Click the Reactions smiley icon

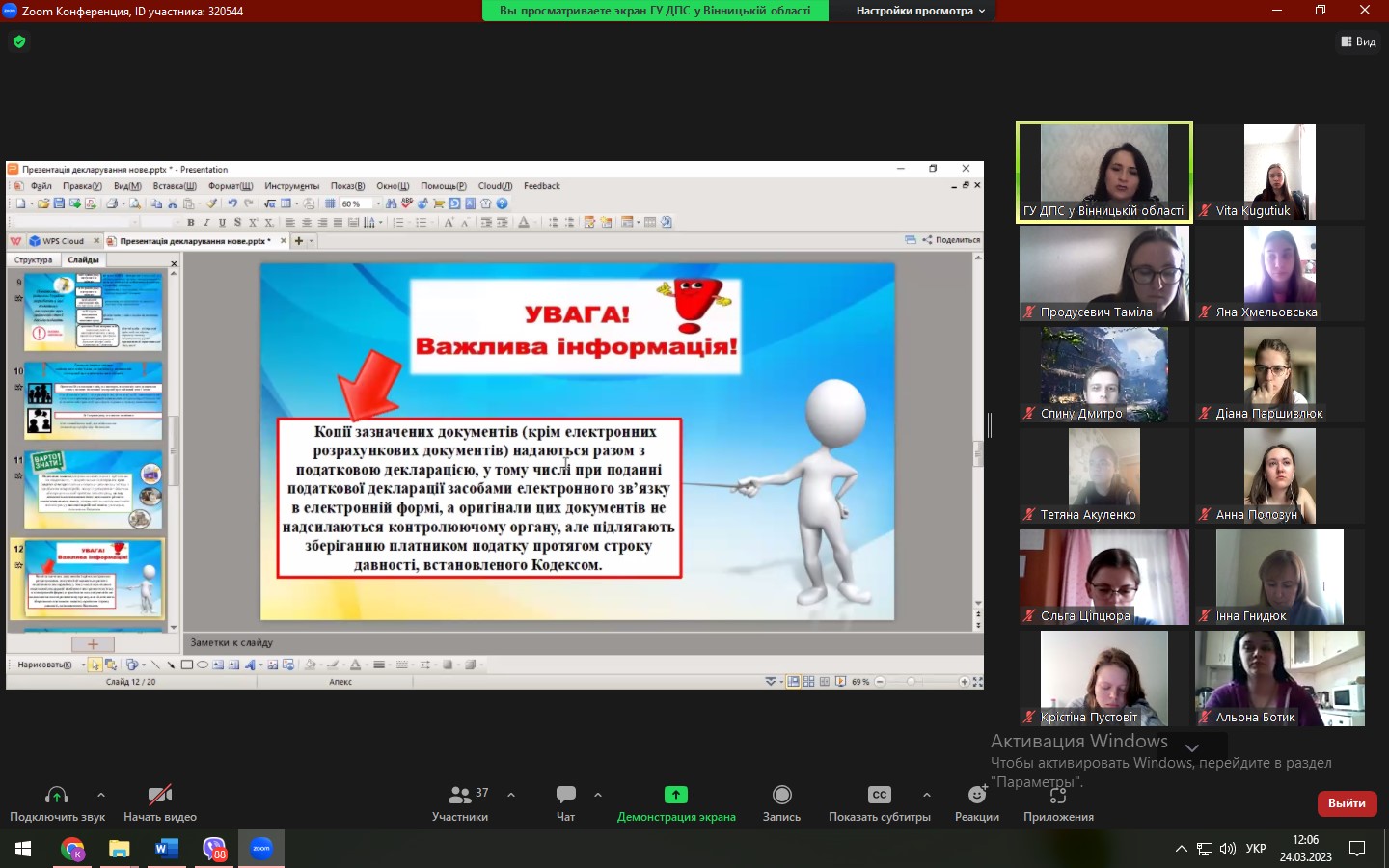[977, 795]
